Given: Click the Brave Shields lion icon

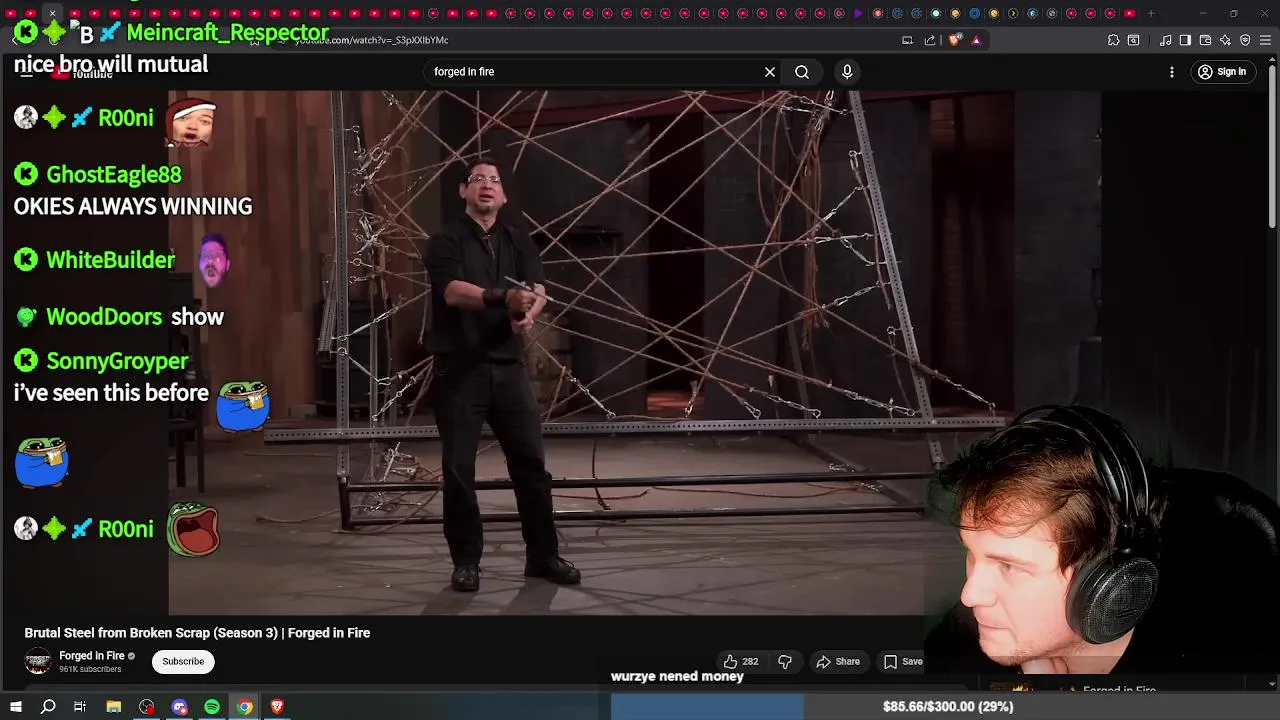Looking at the screenshot, I should [x=955, y=40].
